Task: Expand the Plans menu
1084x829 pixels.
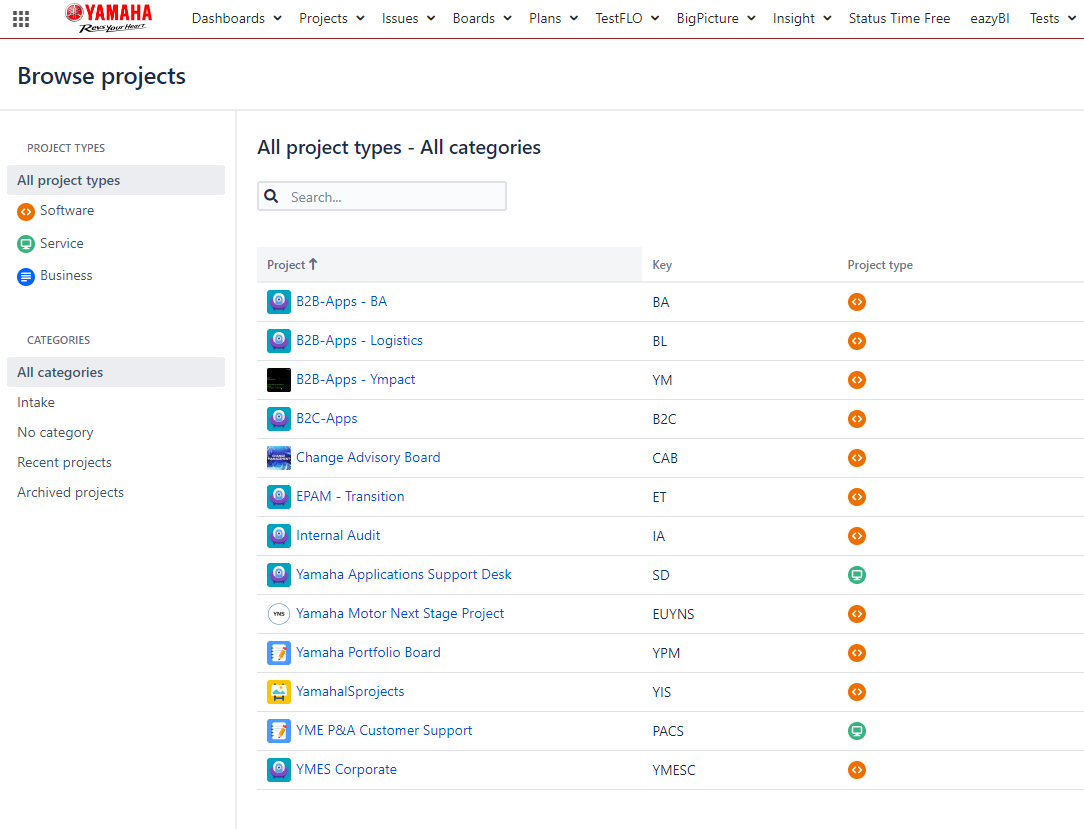Action: point(553,19)
